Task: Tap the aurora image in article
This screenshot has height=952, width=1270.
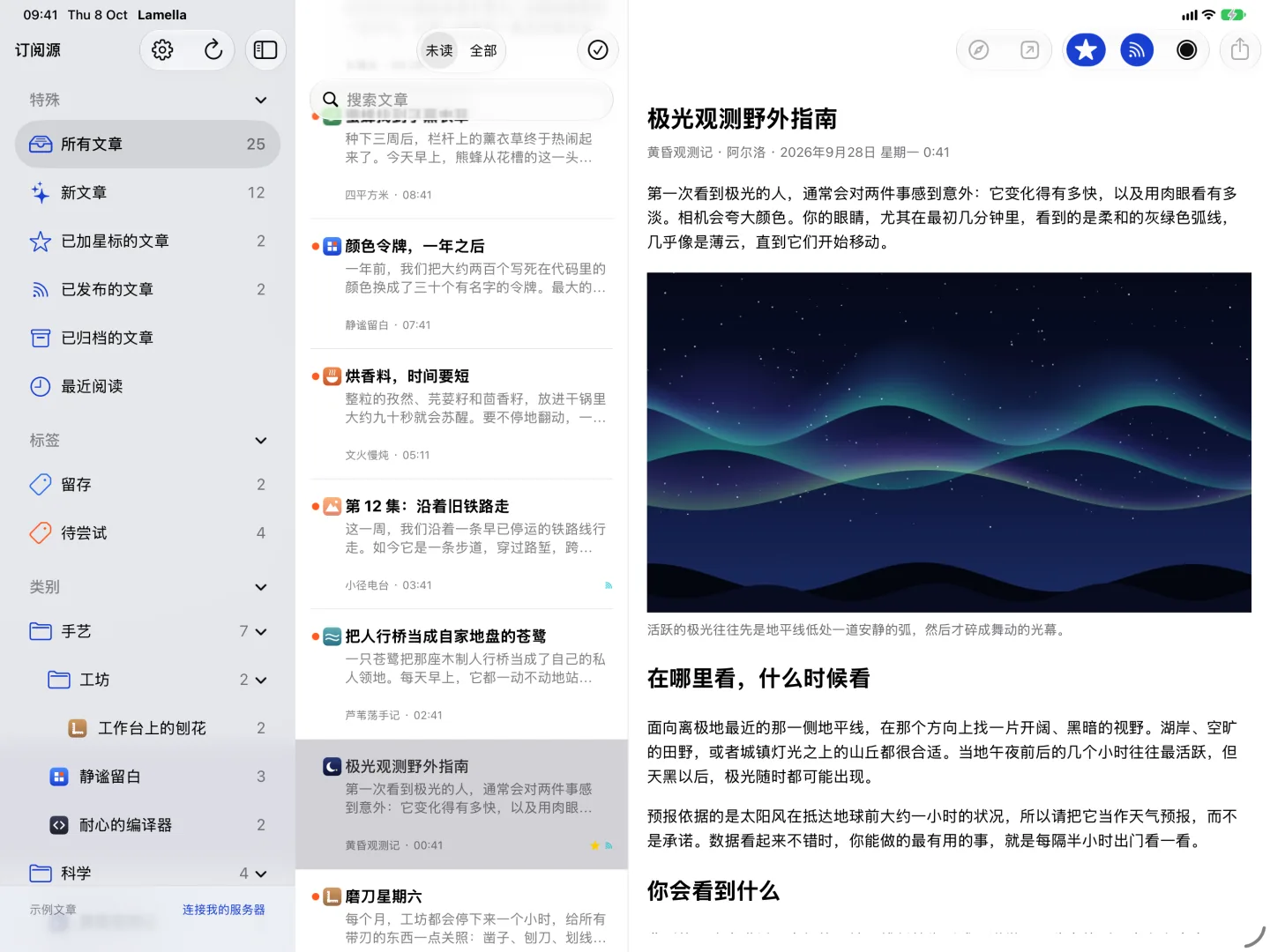Action: (949, 443)
